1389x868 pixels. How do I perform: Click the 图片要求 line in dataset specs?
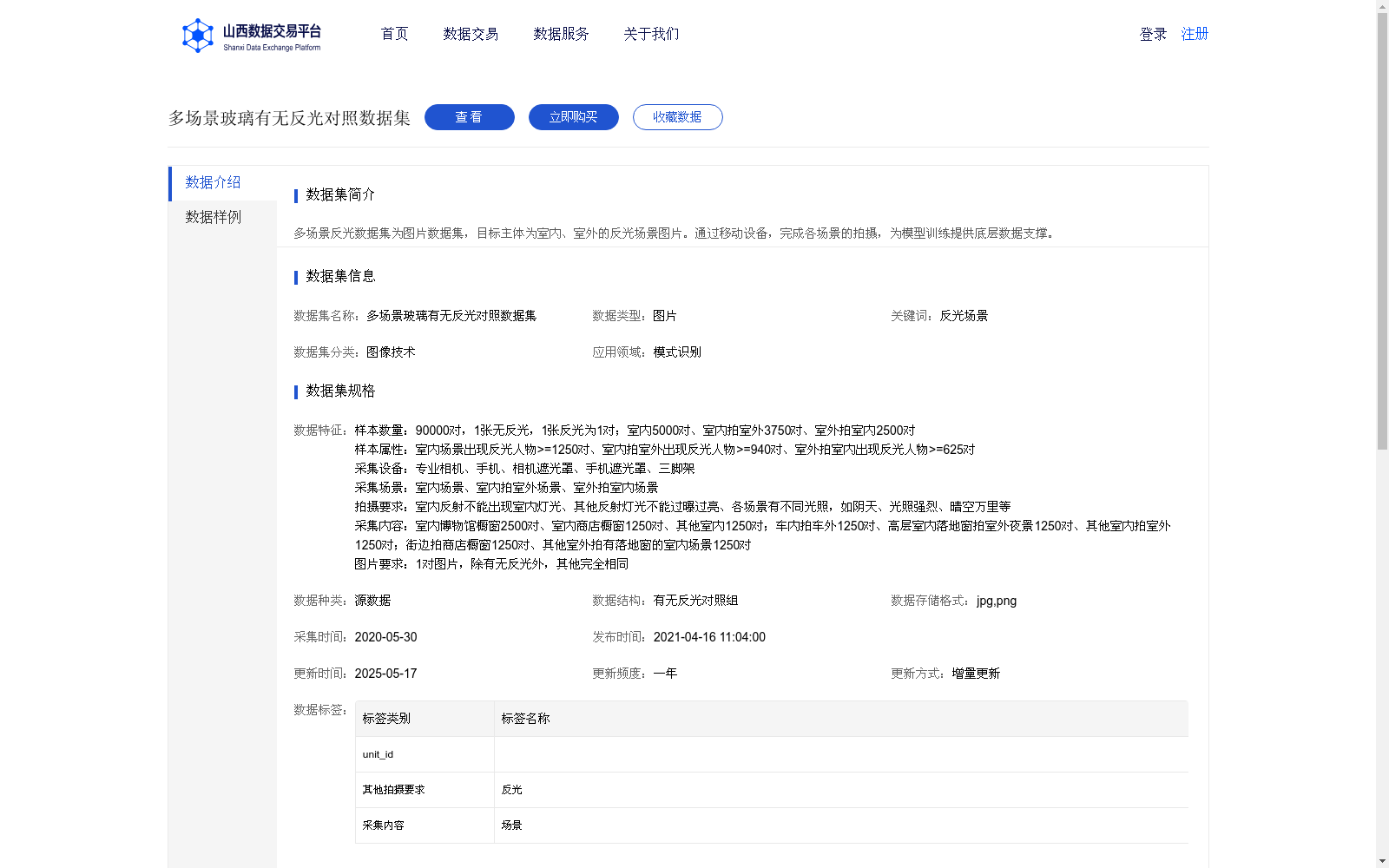click(x=491, y=564)
